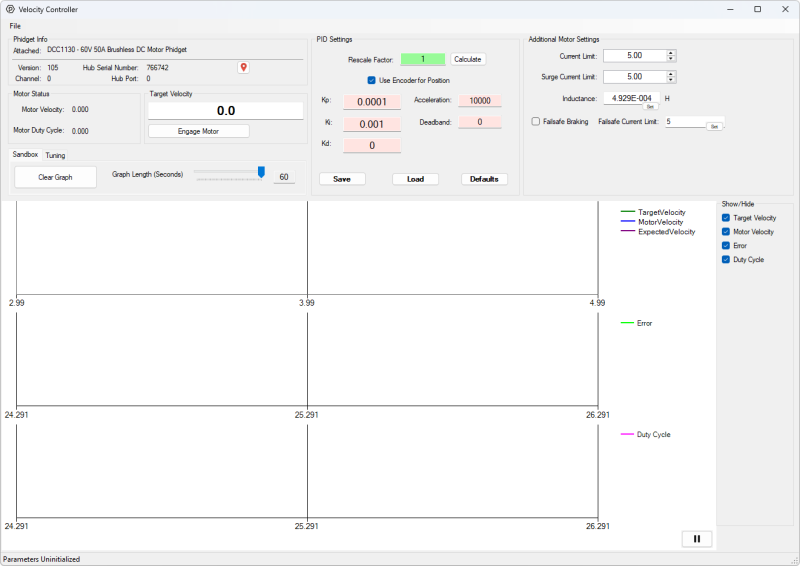
Task: Click the Engage Motor button
Action: click(198, 131)
